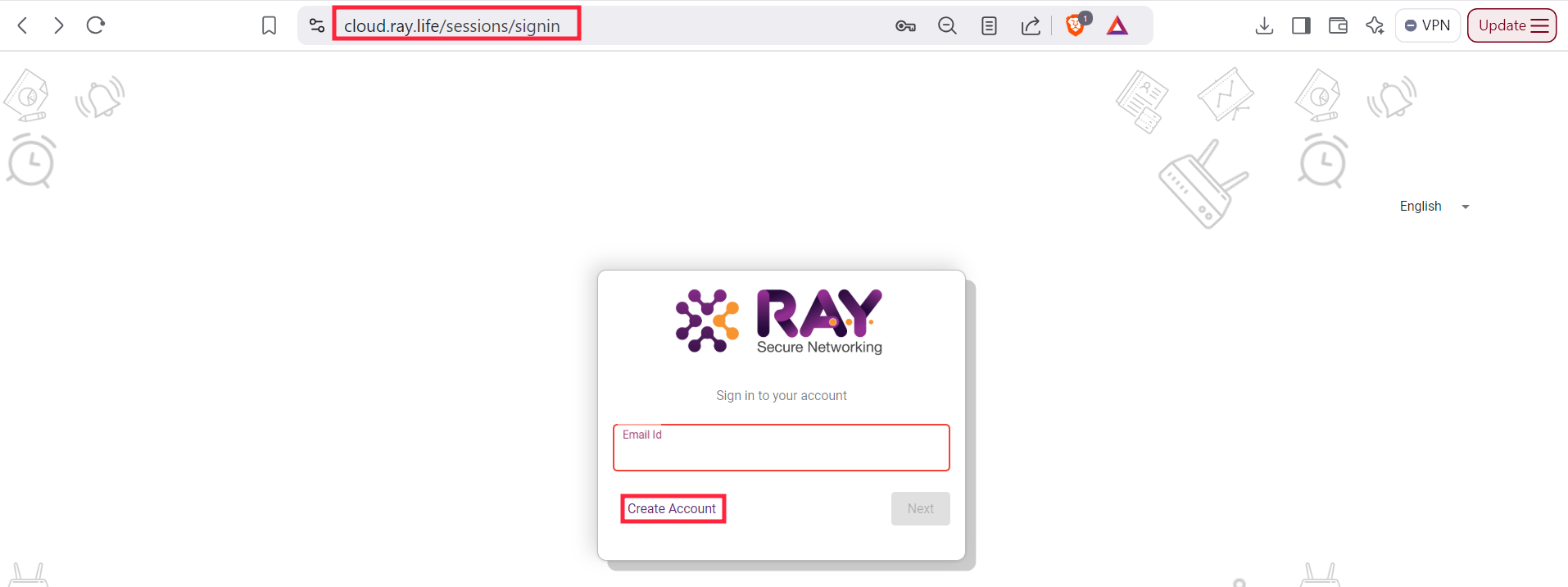The height and width of the screenshot is (587, 1568).
Task: Open reader mode icon
Action: (989, 26)
